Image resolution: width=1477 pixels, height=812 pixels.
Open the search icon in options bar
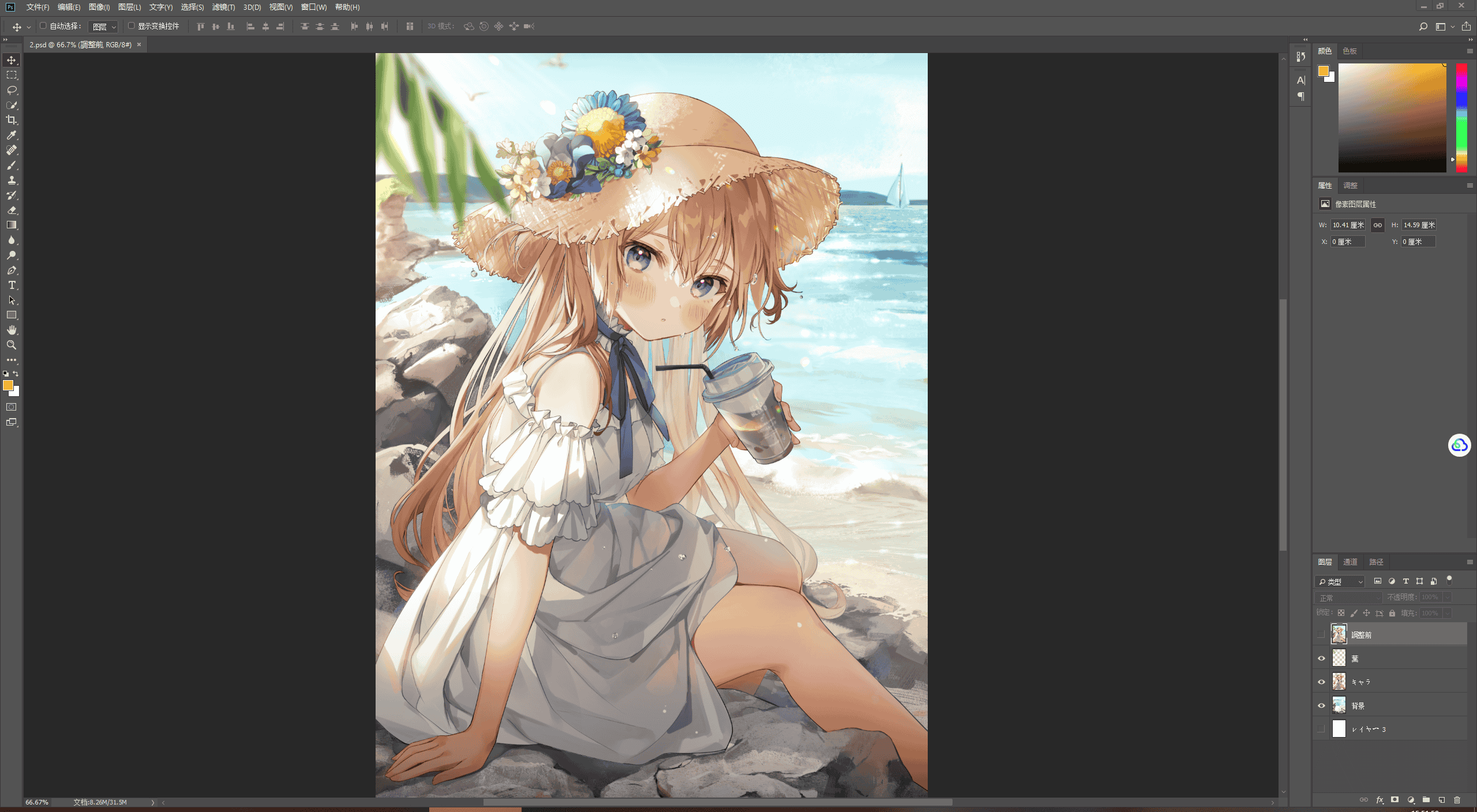tap(1423, 27)
